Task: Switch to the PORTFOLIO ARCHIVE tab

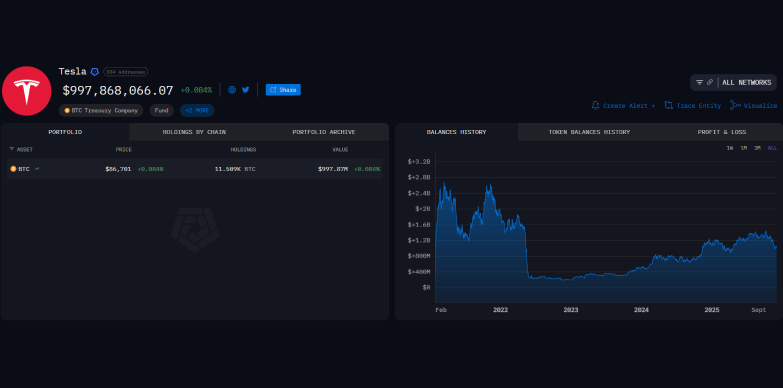Action: [324, 132]
